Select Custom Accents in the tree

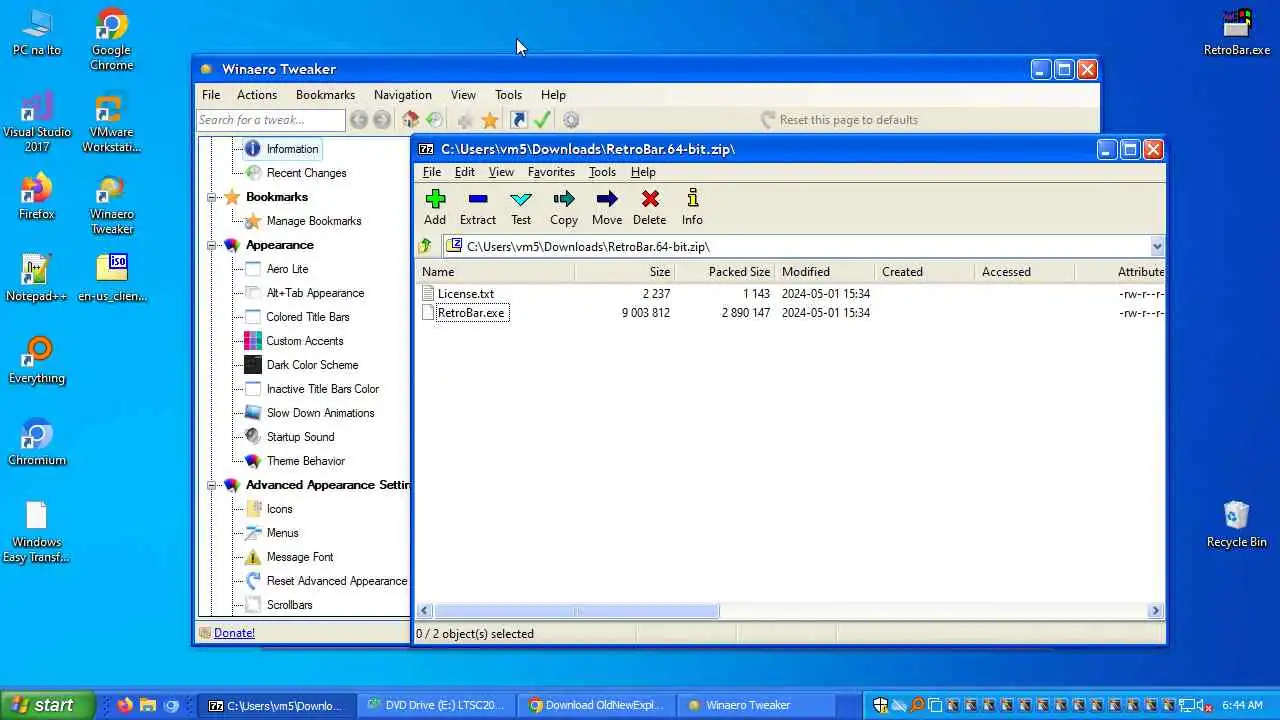(305, 341)
